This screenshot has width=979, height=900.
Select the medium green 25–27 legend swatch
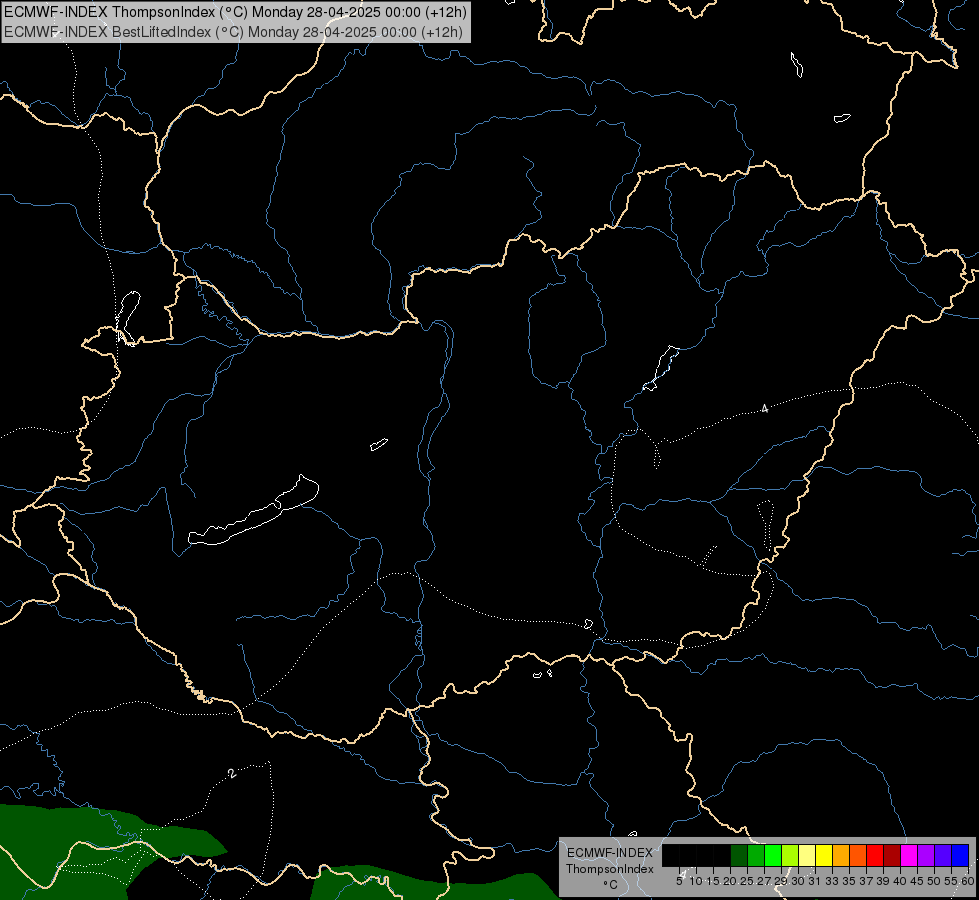[756, 856]
